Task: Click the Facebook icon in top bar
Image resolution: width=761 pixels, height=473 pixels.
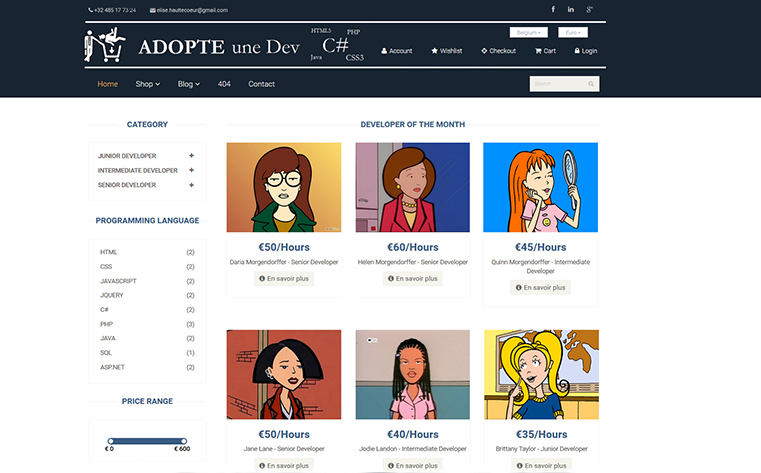Action: click(553, 9)
